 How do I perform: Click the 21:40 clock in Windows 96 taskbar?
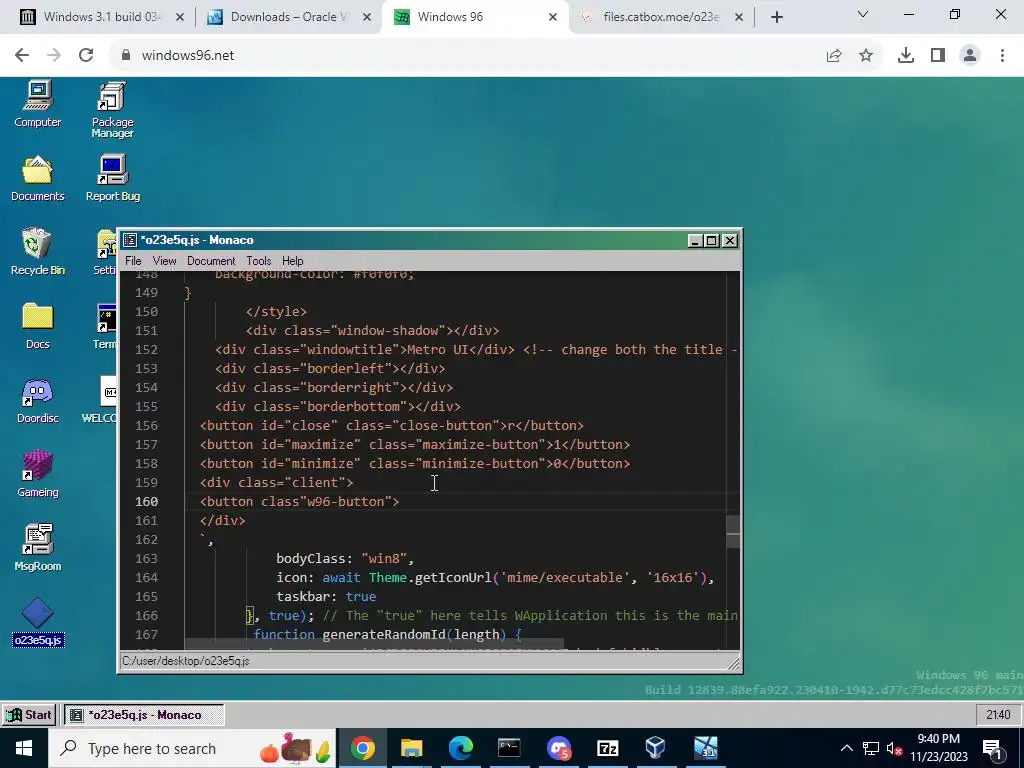coord(998,714)
